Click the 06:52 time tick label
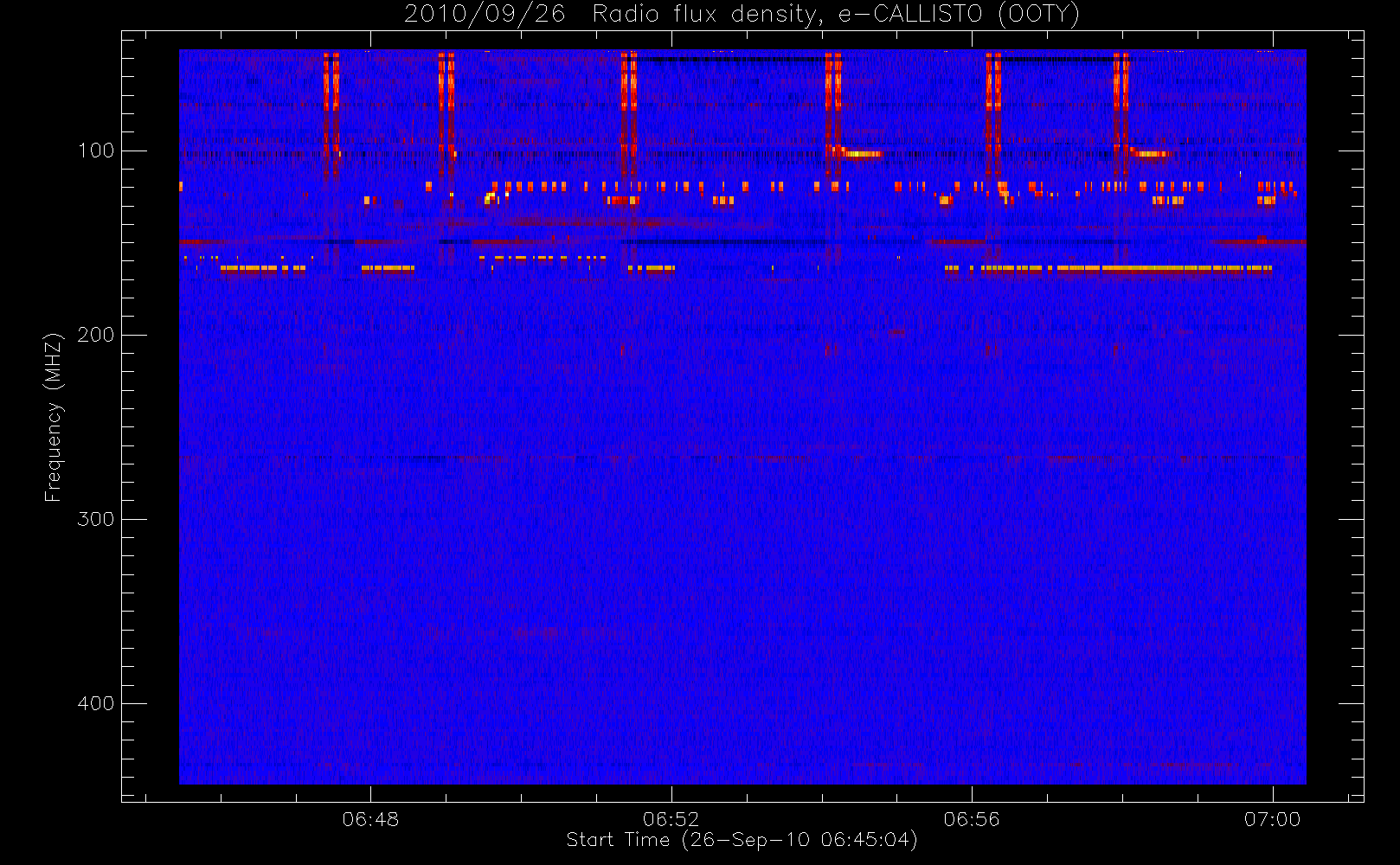This screenshot has width=1400, height=865. [x=671, y=819]
